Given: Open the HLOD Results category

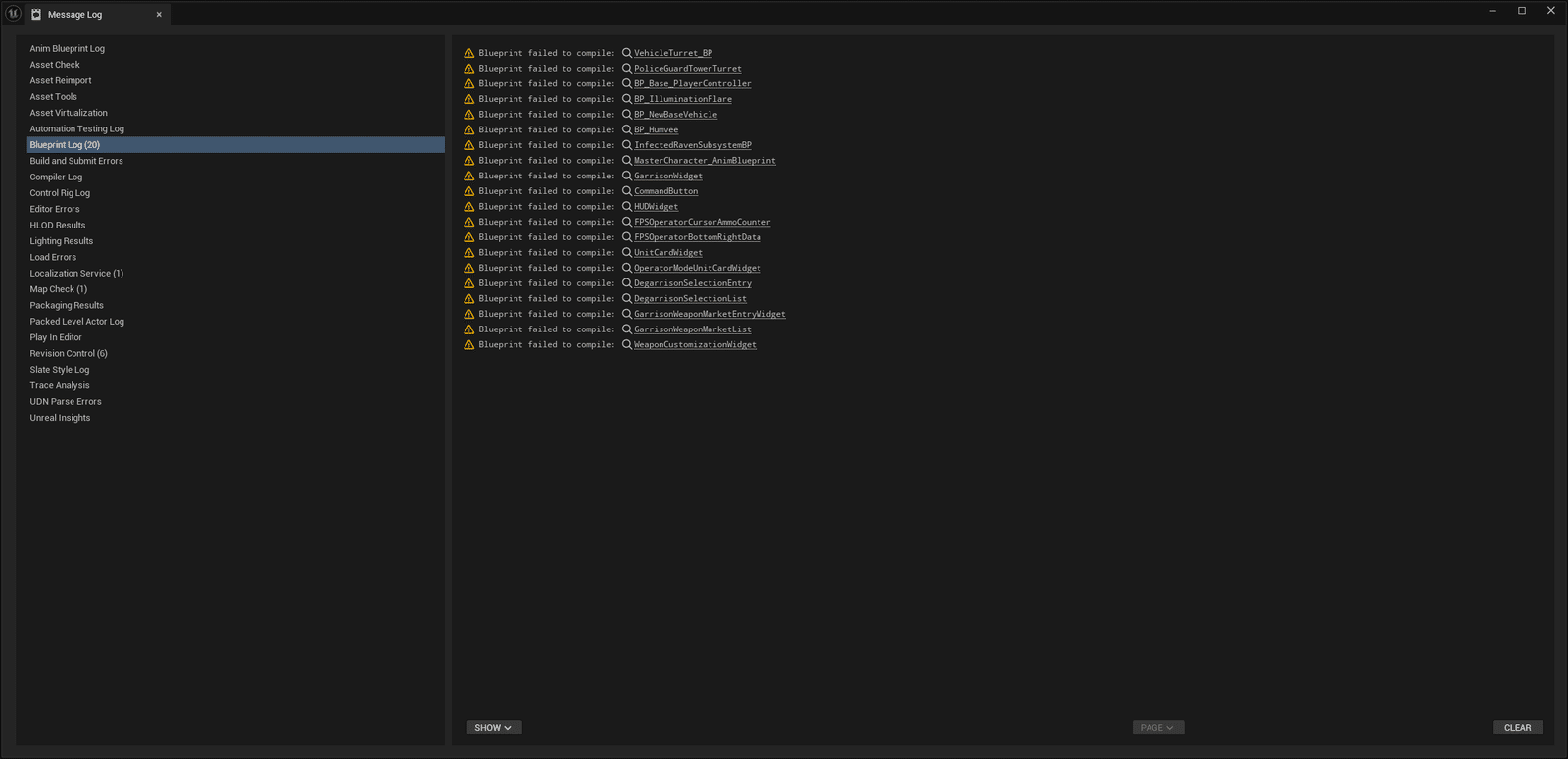Looking at the screenshot, I should [x=235, y=225].
